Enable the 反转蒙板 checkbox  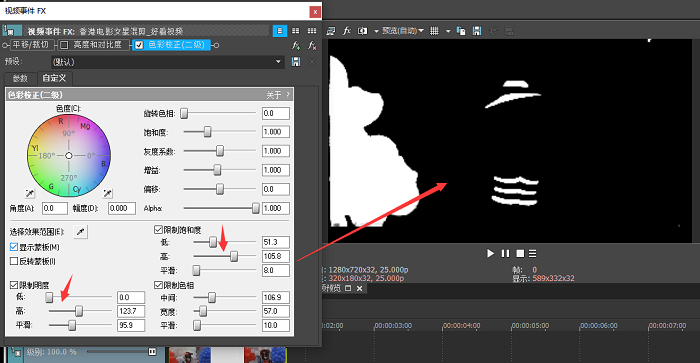[x=14, y=261]
